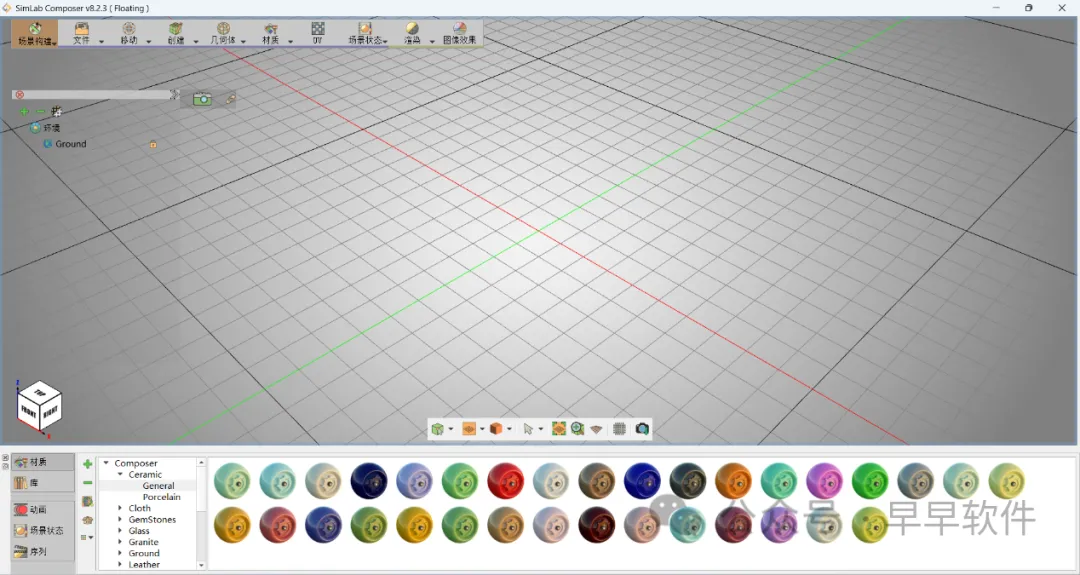Viewport: 1080px width, 575px height.
Task: Open the 场景构建 workbench menu
Action: pyautogui.click(x=34, y=33)
